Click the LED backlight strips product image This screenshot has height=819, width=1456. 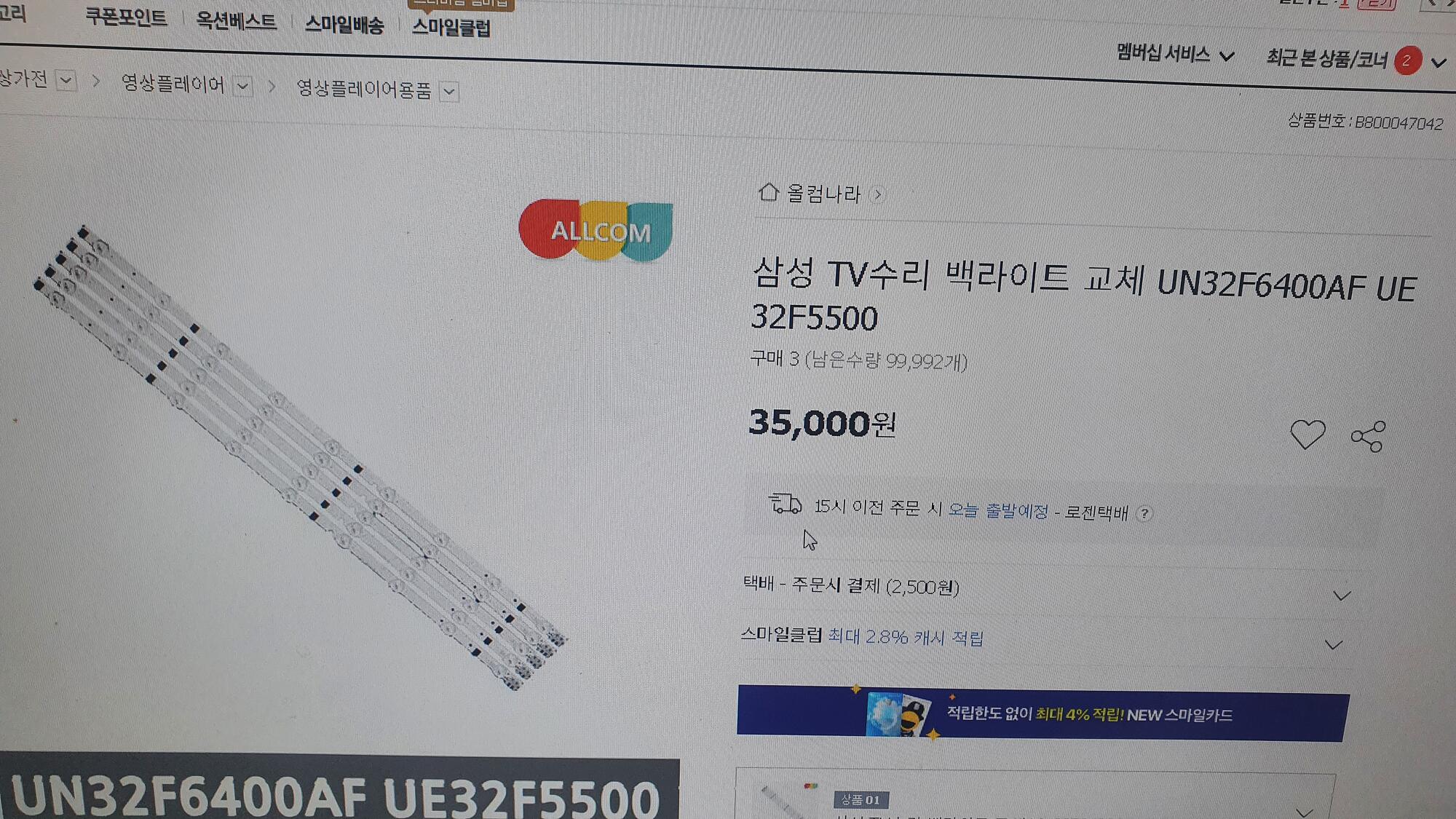tap(298, 456)
